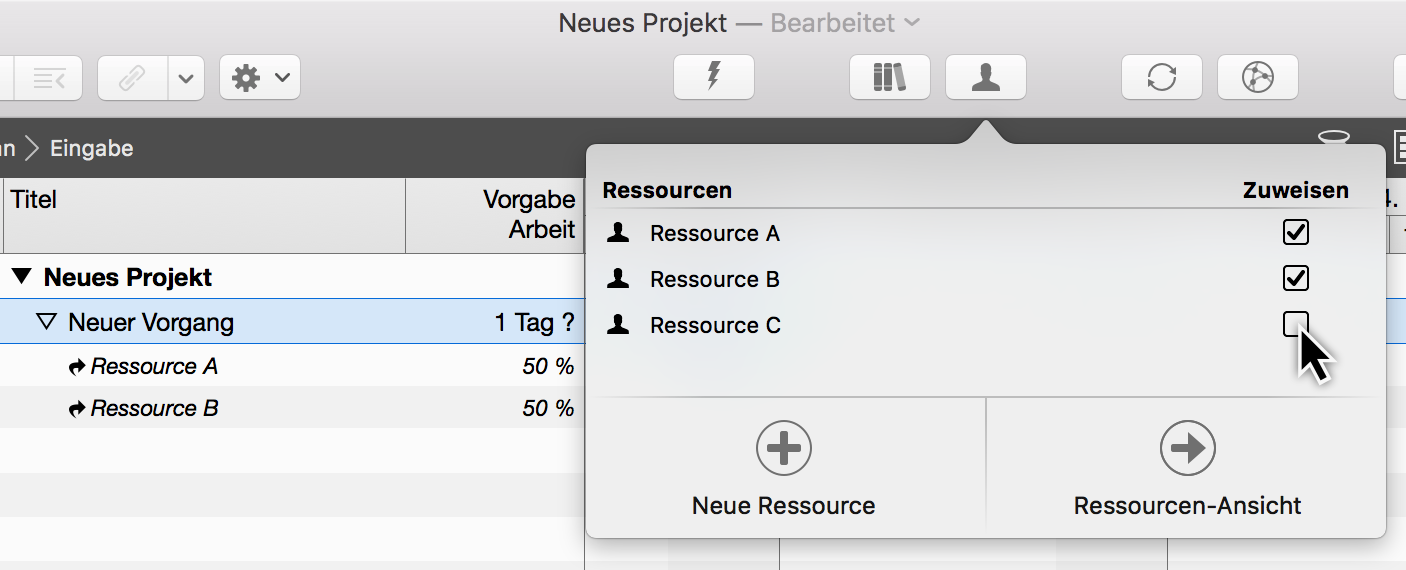Check the Ressource C assignment checkbox
This screenshot has height=570, width=1406.
point(1295,323)
